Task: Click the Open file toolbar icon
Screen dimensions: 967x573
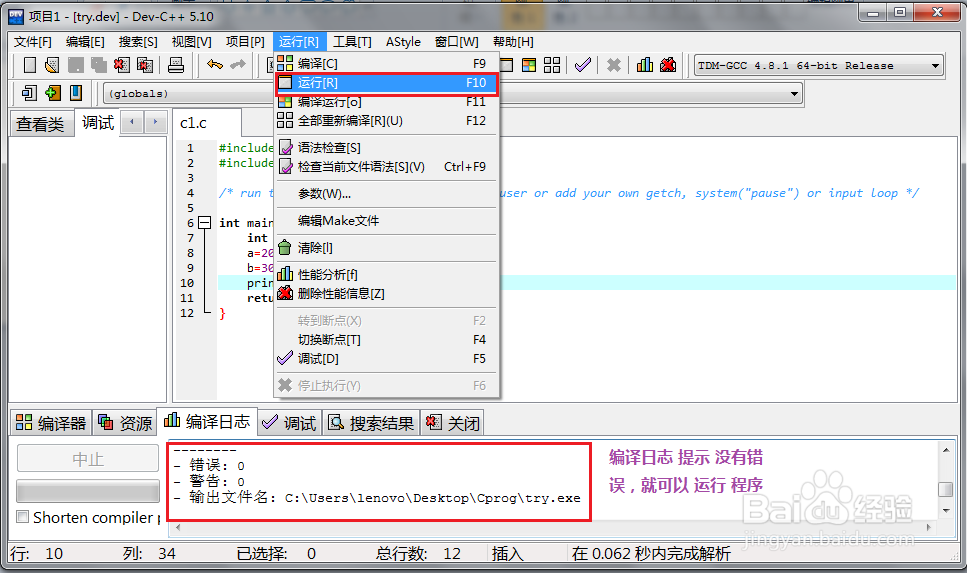Action: tap(52, 65)
